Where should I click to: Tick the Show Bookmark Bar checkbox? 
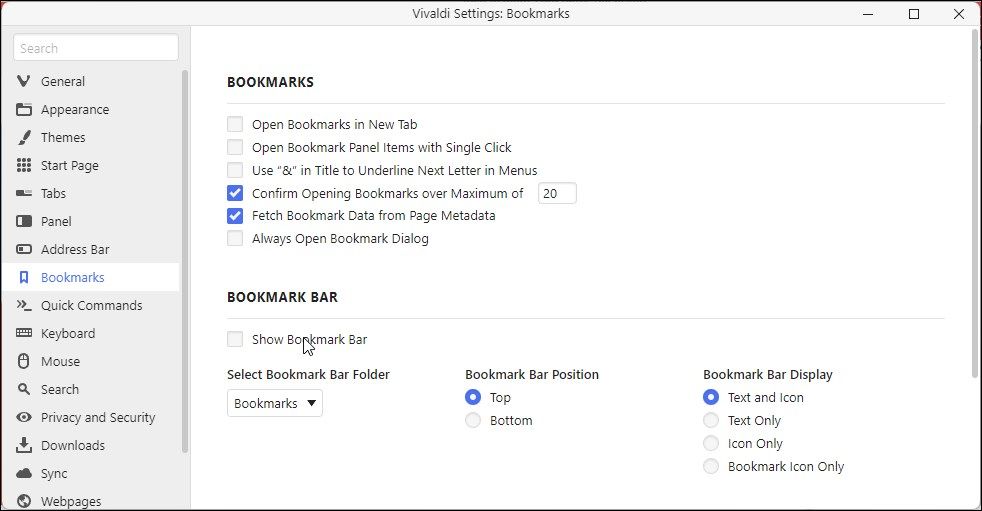[x=235, y=340]
